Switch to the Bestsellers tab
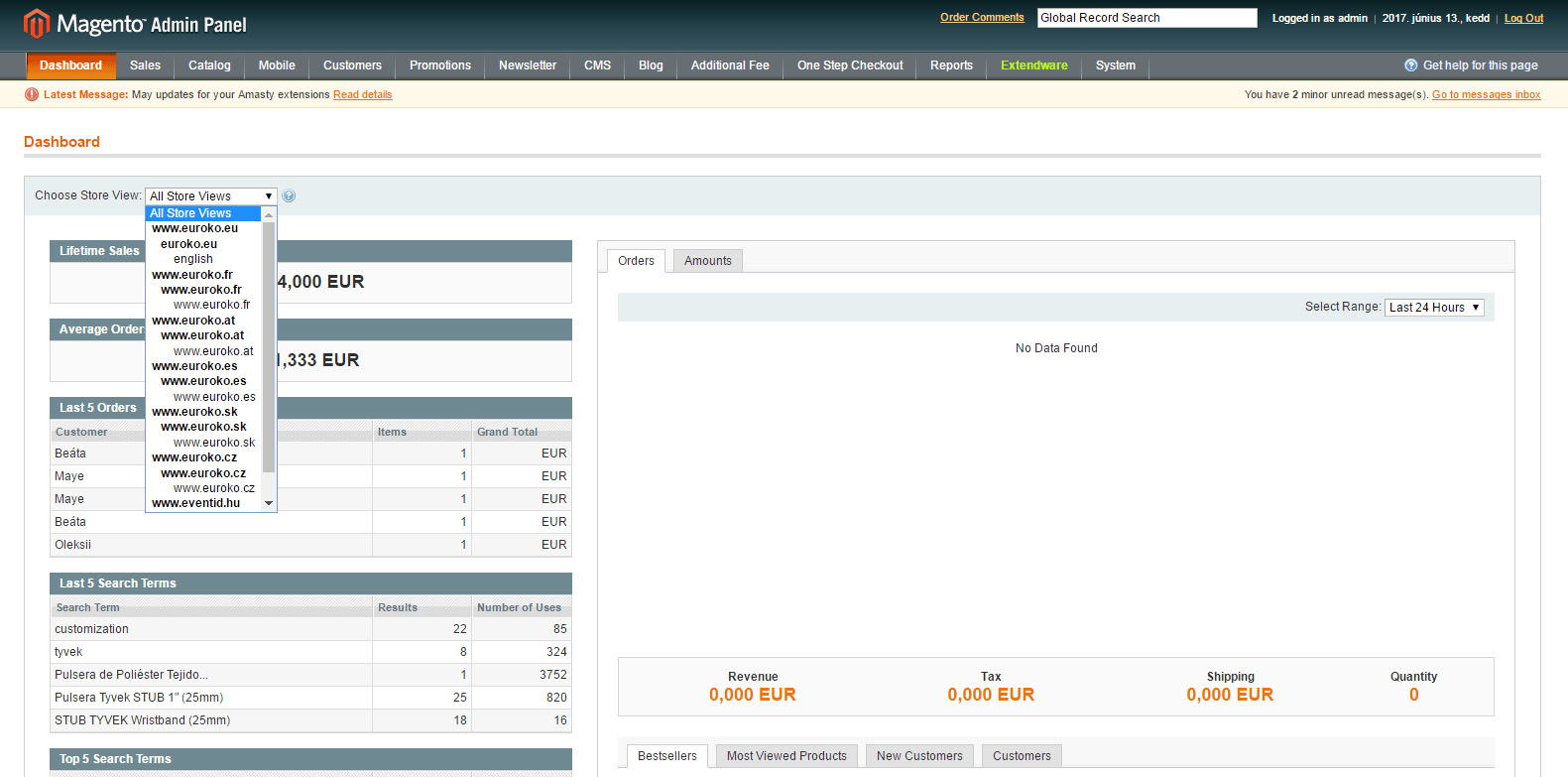The image size is (1568, 777). tap(667, 756)
